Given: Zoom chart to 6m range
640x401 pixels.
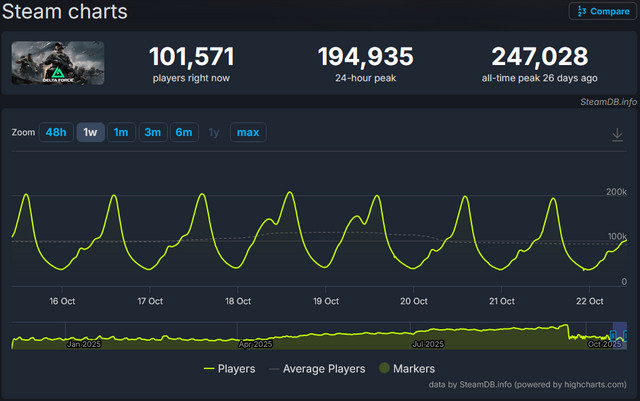Looking at the screenshot, I should (184, 133).
